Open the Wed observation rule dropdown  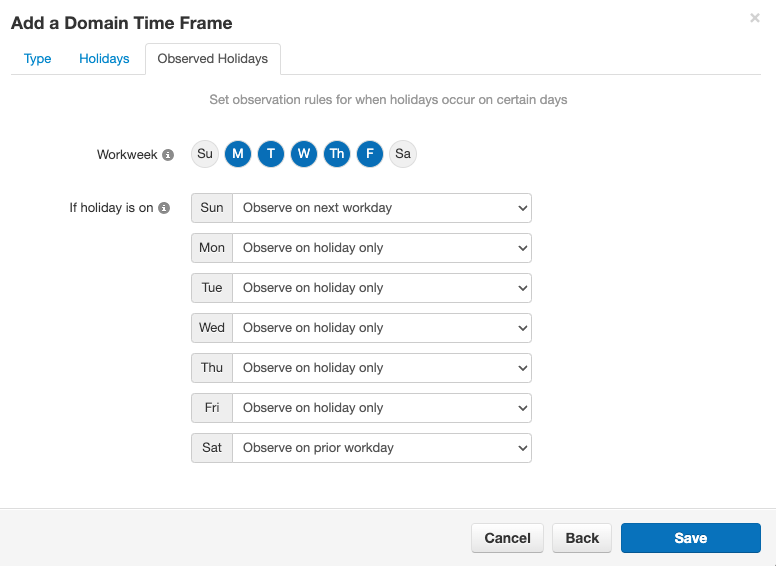[382, 328]
